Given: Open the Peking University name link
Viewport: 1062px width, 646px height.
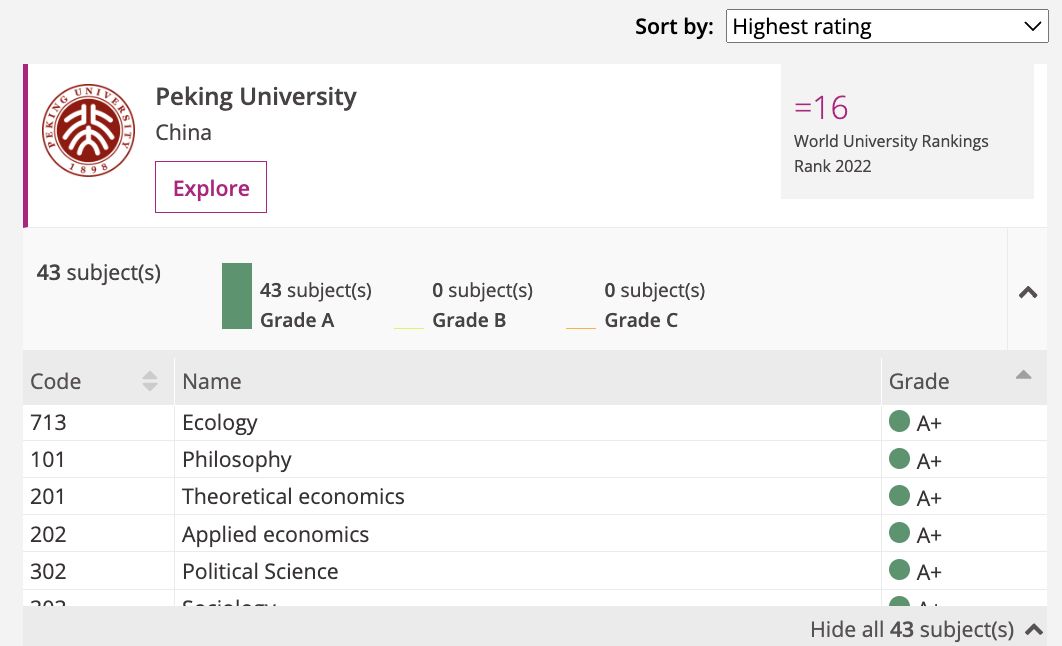Looking at the screenshot, I should click(256, 97).
